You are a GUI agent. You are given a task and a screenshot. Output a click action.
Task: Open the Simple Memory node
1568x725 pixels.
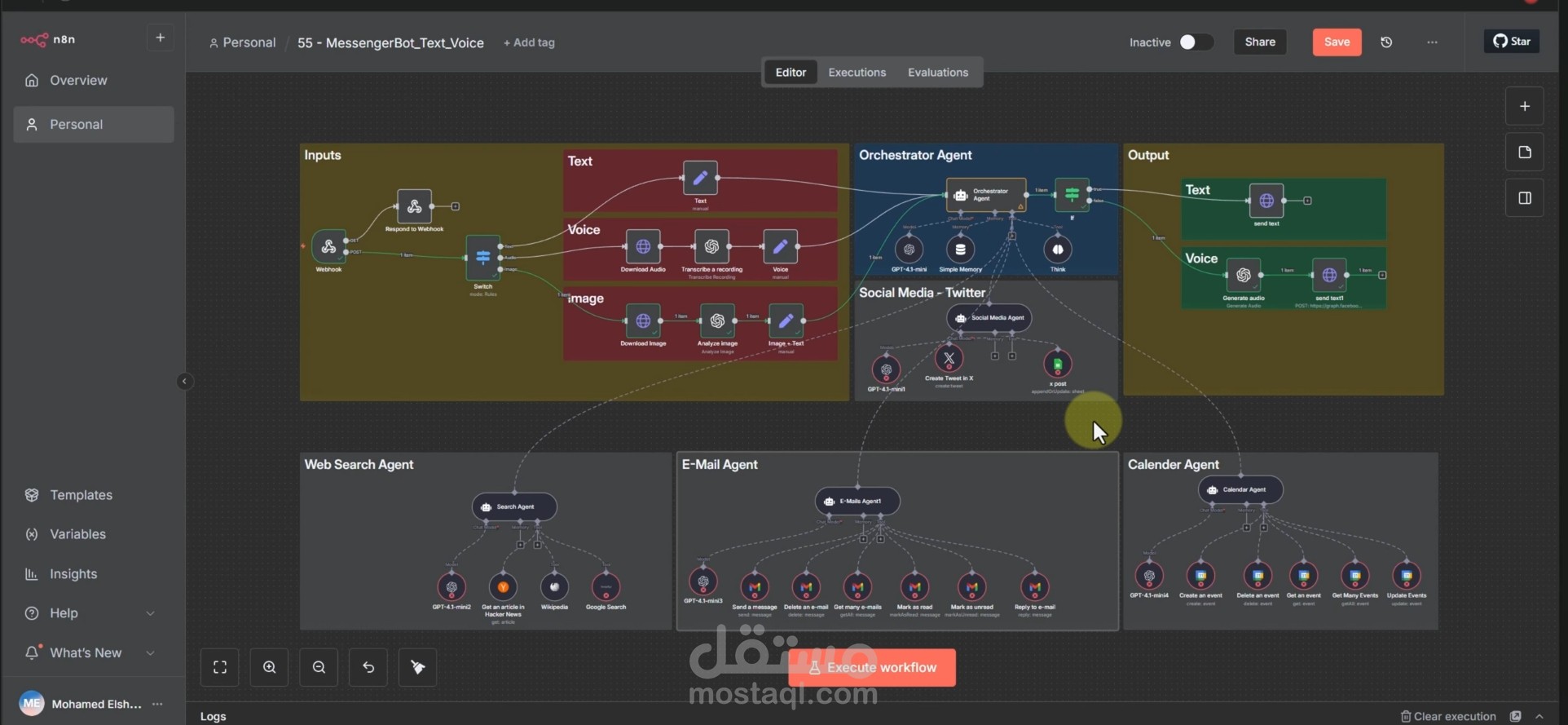tap(960, 250)
